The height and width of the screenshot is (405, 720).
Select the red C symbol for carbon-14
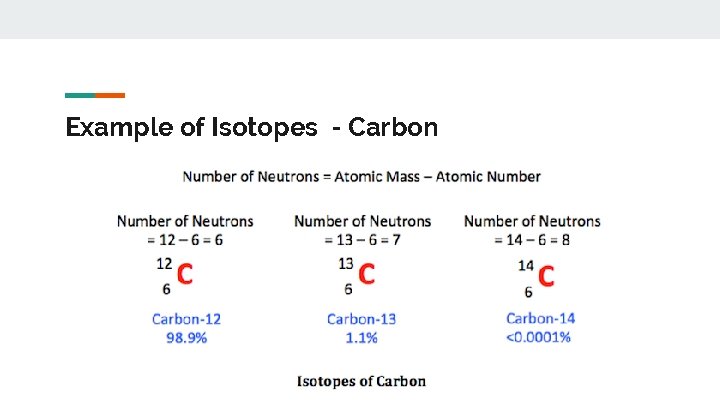click(x=546, y=275)
